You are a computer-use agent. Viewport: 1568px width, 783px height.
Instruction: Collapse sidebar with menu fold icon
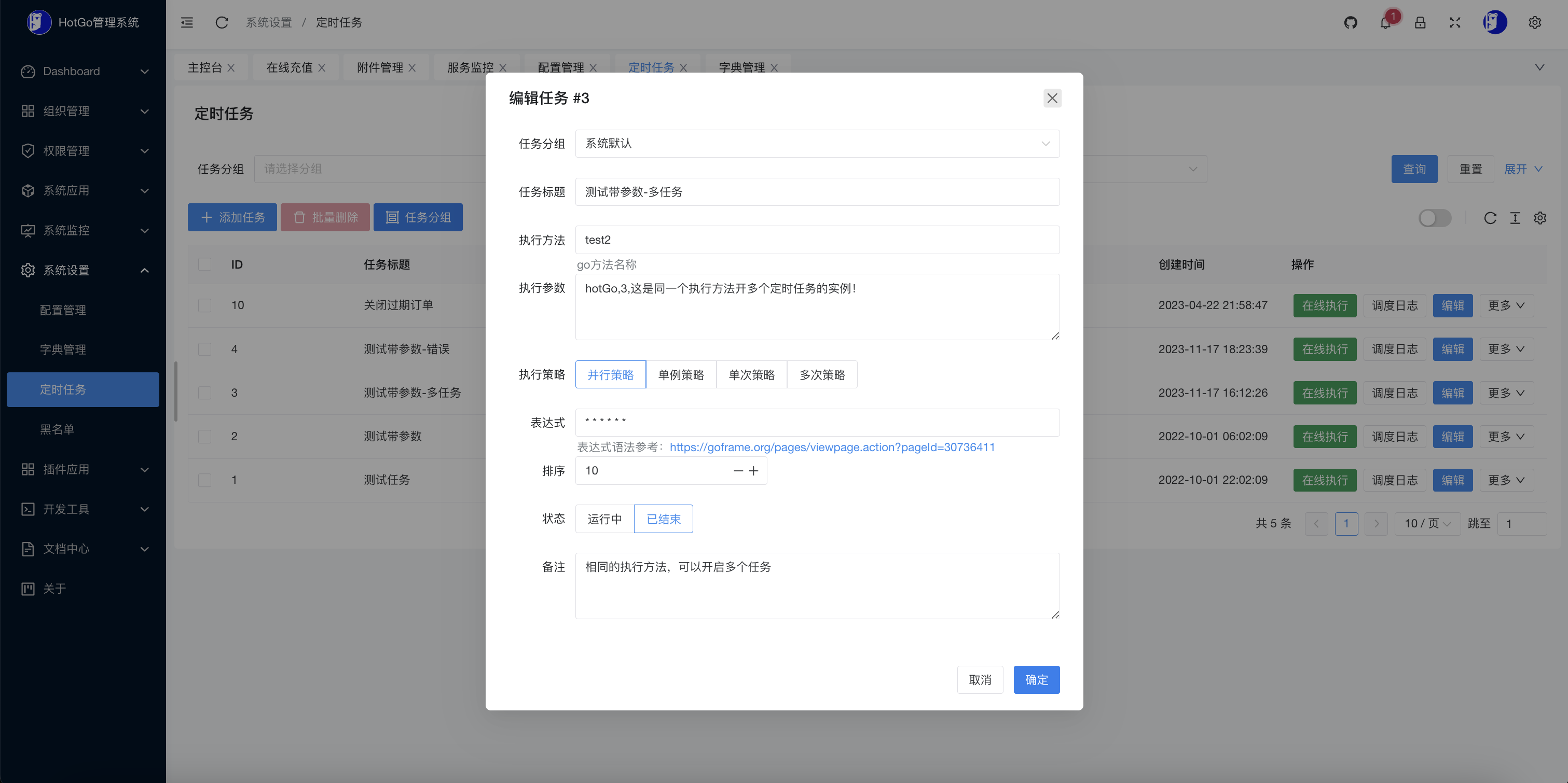[187, 22]
